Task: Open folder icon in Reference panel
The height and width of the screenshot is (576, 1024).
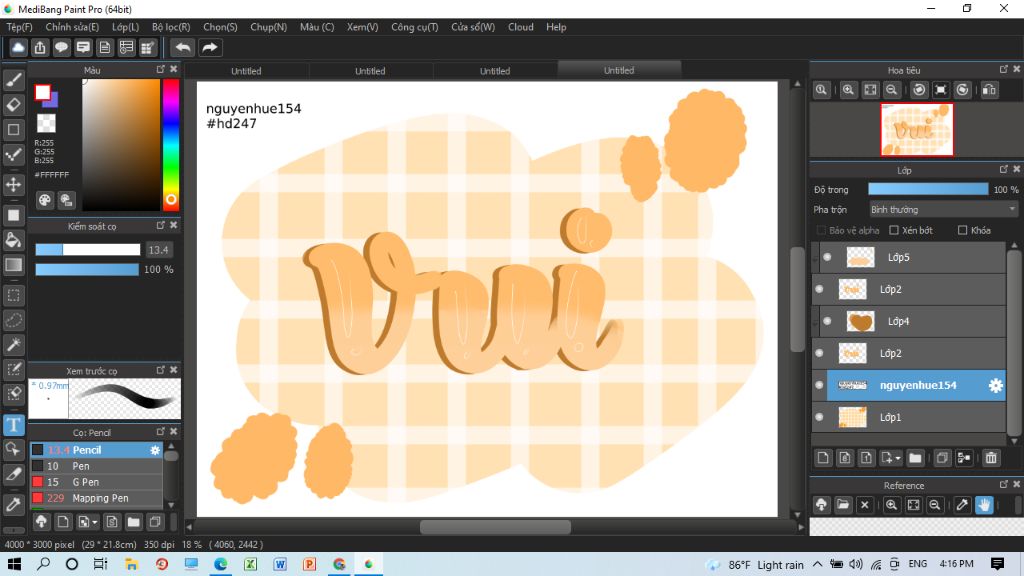Action: [x=843, y=505]
